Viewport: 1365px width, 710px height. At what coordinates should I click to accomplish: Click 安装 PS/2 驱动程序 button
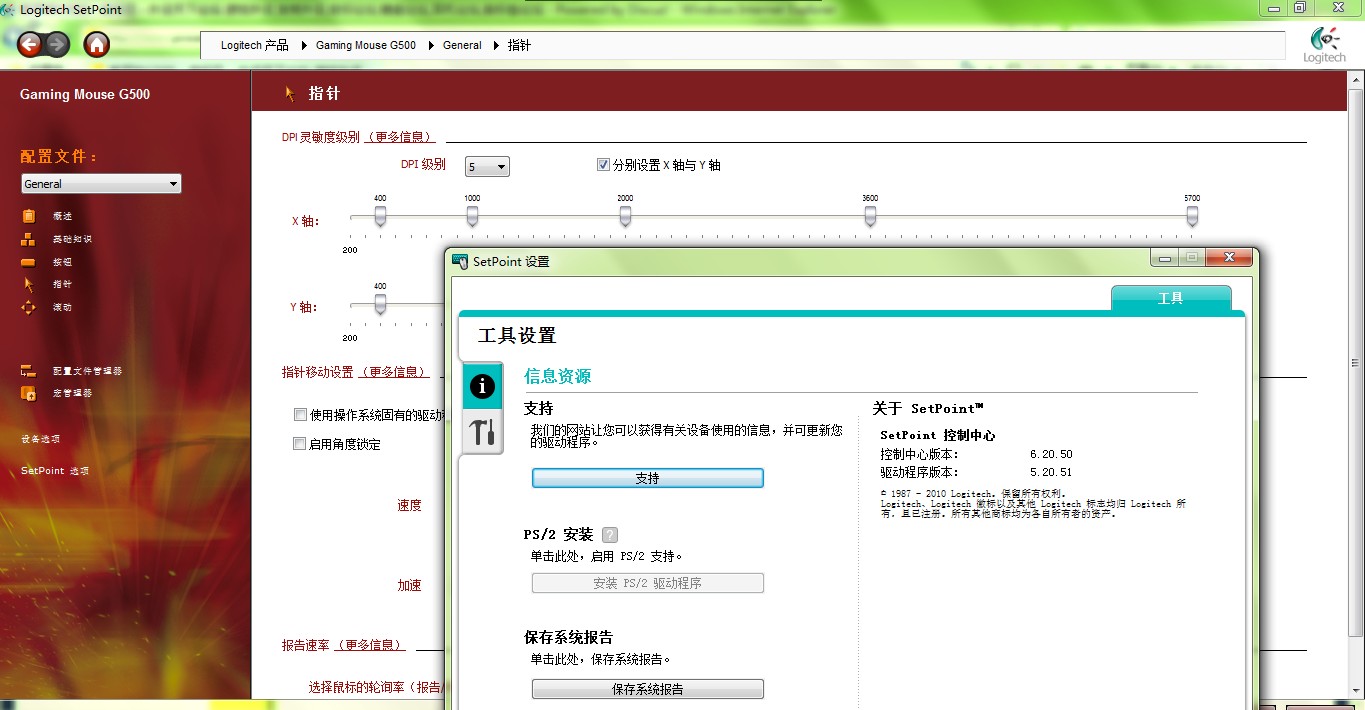tap(647, 583)
